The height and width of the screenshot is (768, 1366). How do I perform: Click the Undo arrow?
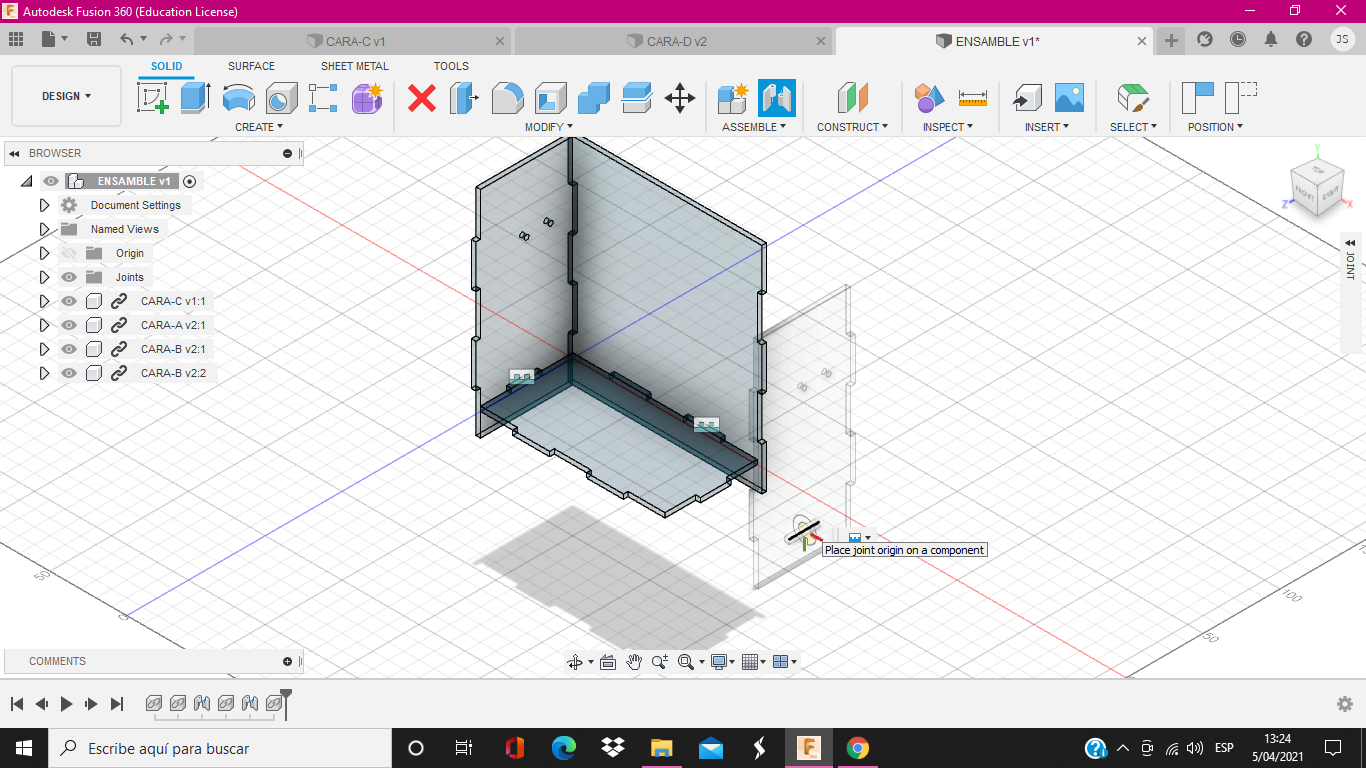point(126,39)
